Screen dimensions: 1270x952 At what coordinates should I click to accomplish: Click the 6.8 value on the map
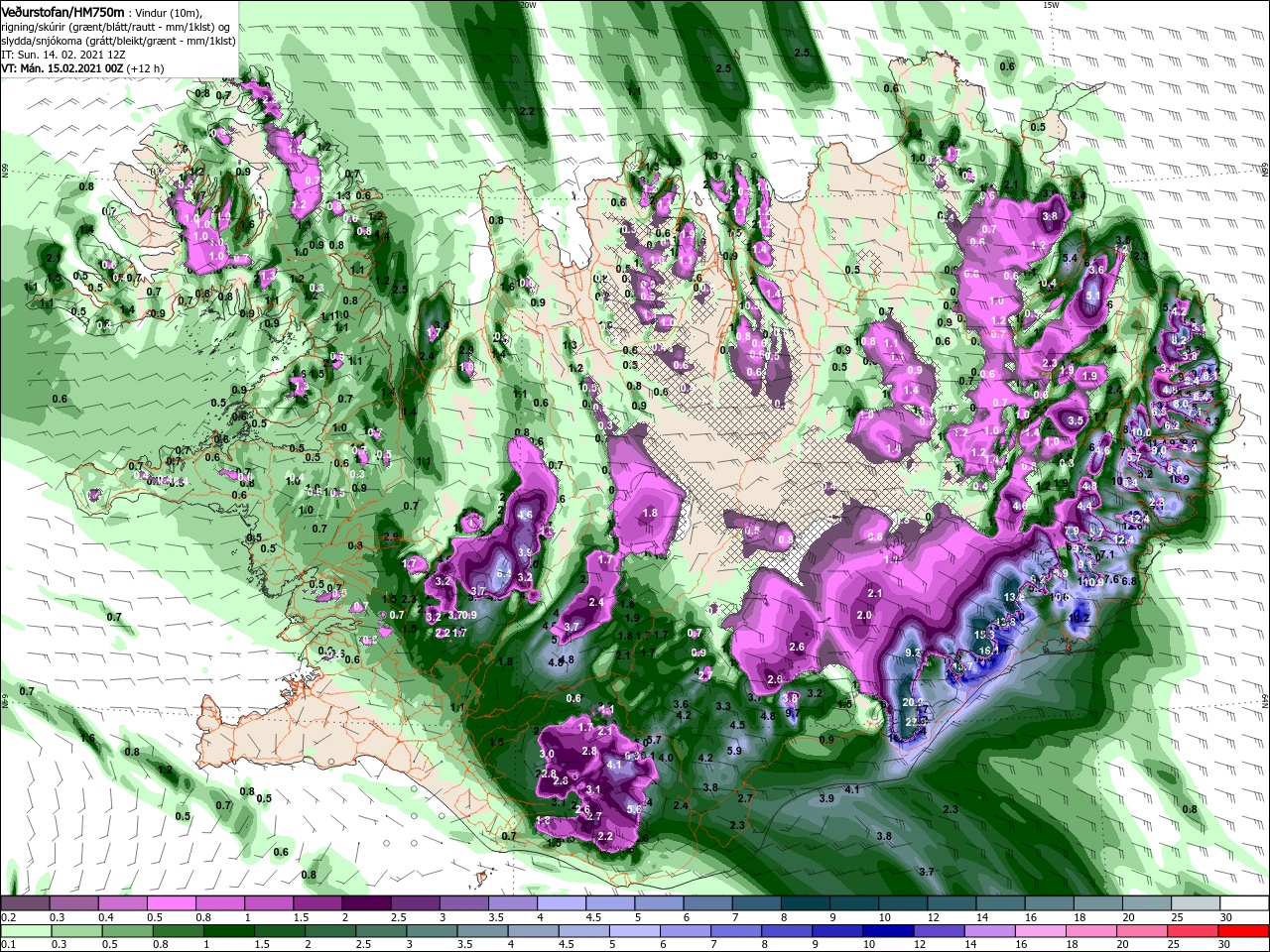coord(1128,581)
